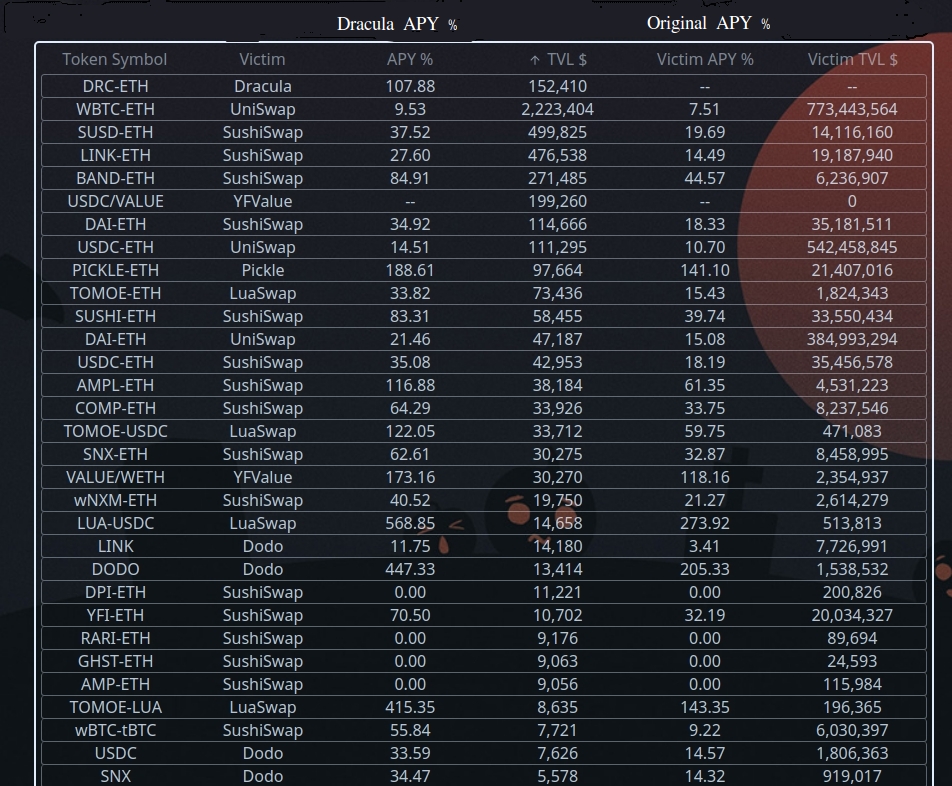Image resolution: width=952 pixels, height=786 pixels.
Task: Click APY value 173.16
Action: (410, 478)
